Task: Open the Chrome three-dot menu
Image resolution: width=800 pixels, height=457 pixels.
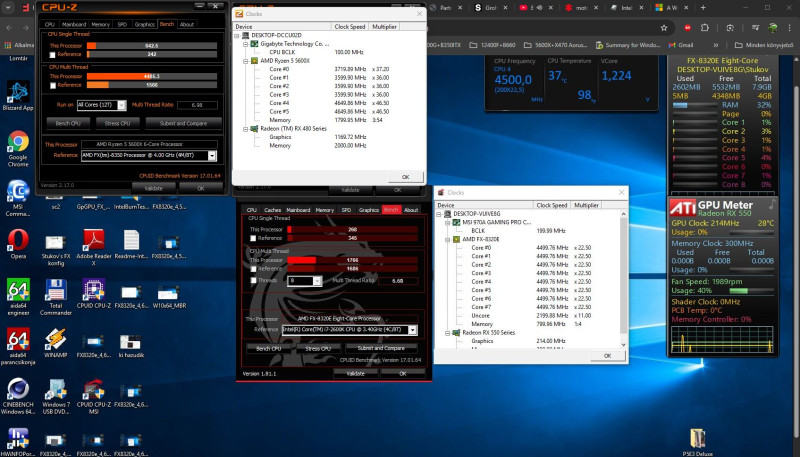Action: click(x=789, y=28)
